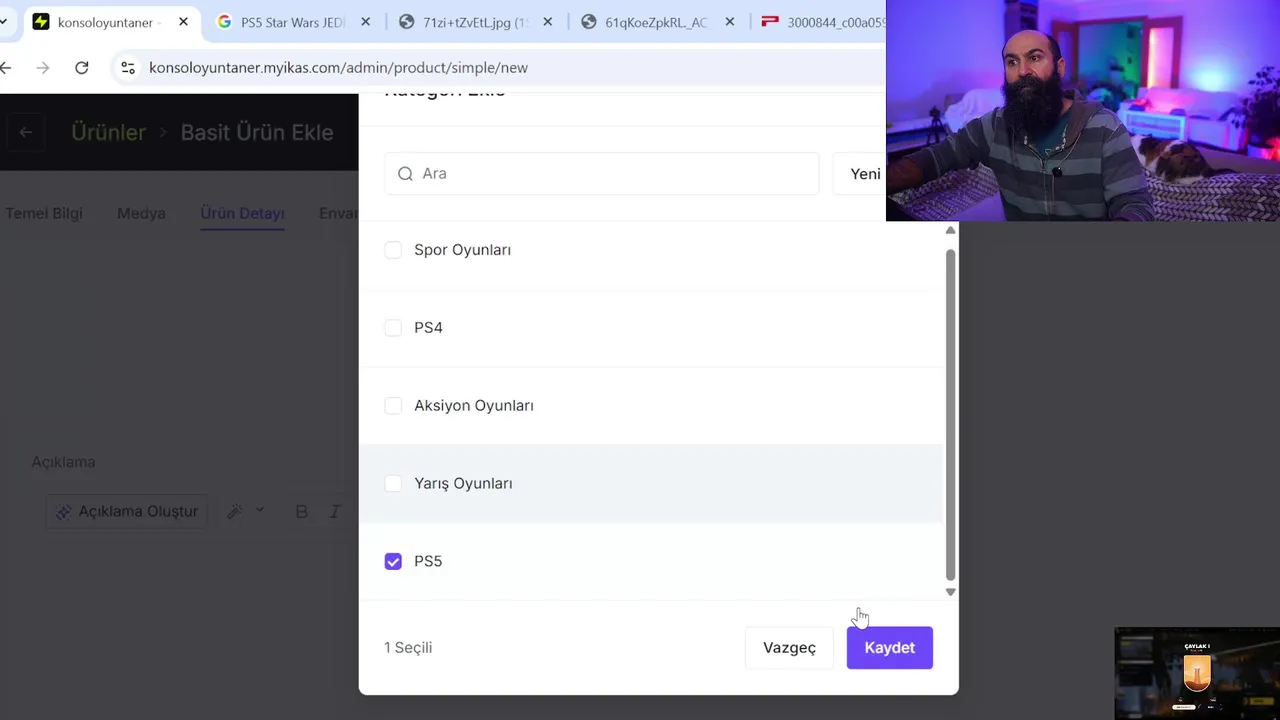Screen dimensions: 1280x720
Task: Click the '1 Seçili' selection count text
Action: pos(408,648)
